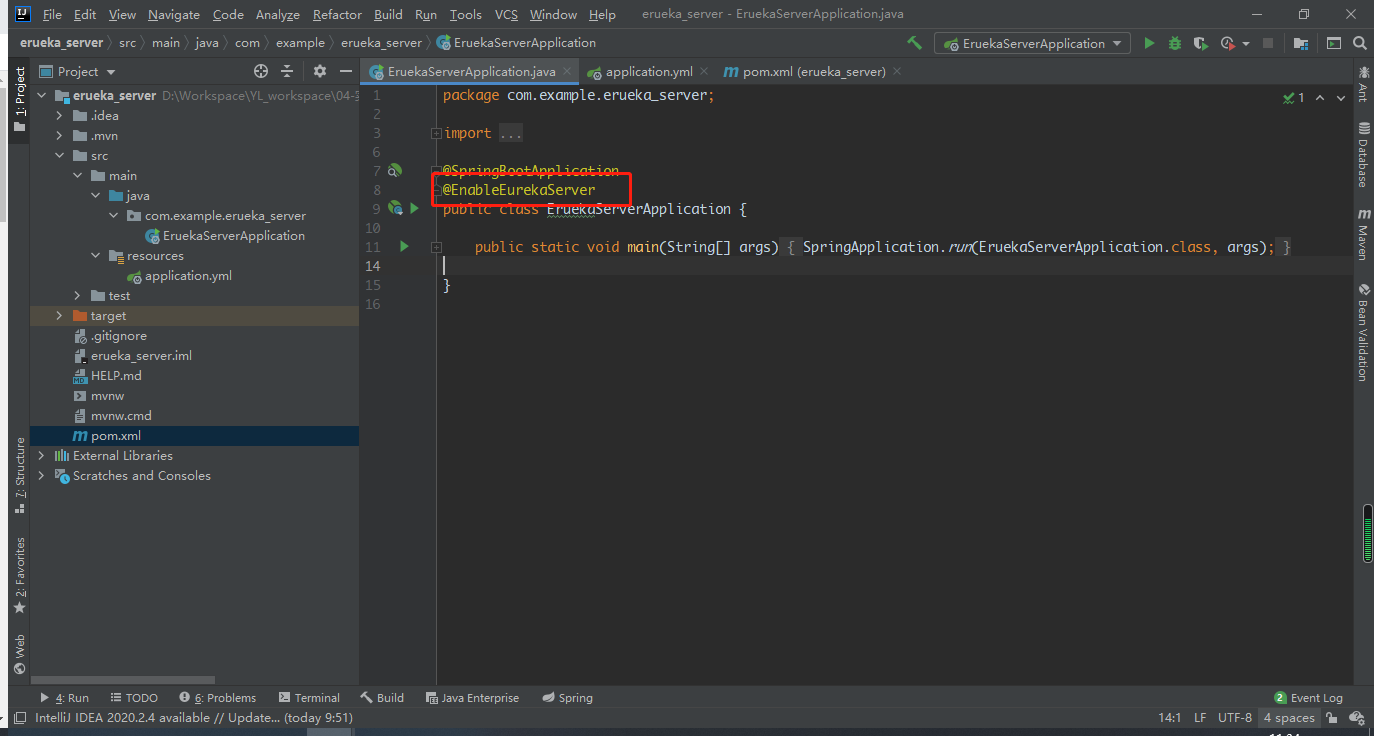Collapse the erueka_server root folder
Viewport: 1374px width, 736px height.
point(42,96)
